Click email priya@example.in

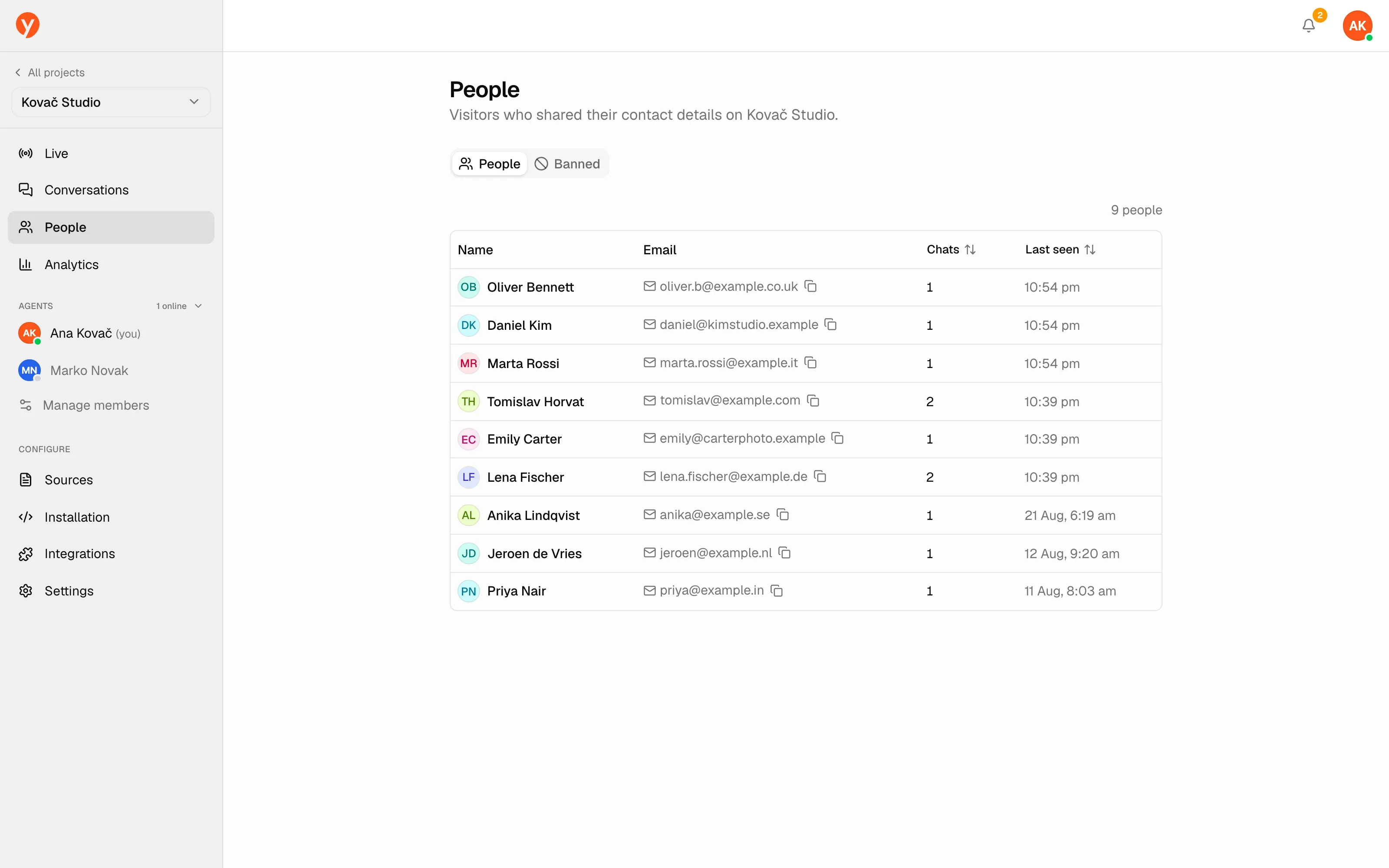click(x=712, y=590)
